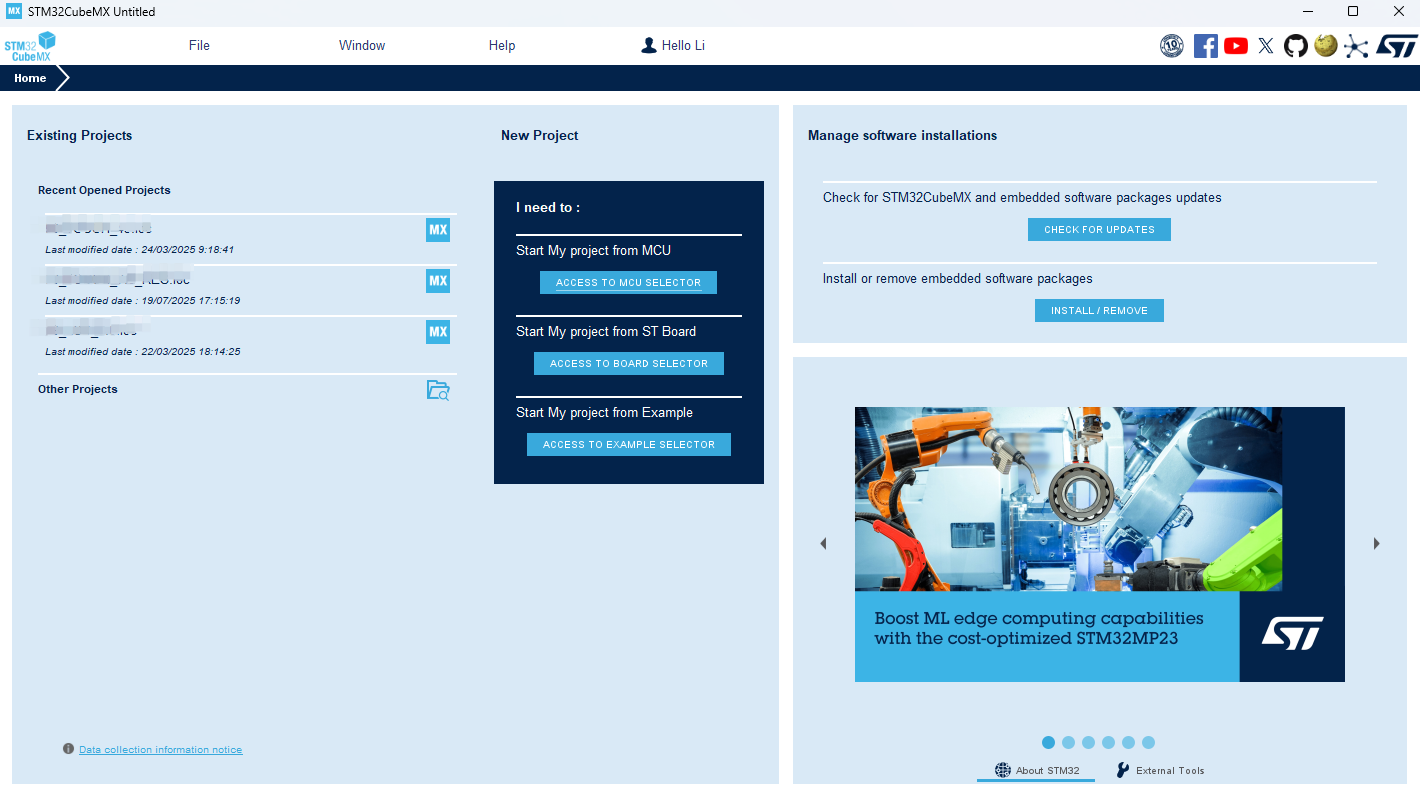Viewport: 1420px width, 794px height.
Task: Click the Hello Li account menu
Action: tap(673, 45)
